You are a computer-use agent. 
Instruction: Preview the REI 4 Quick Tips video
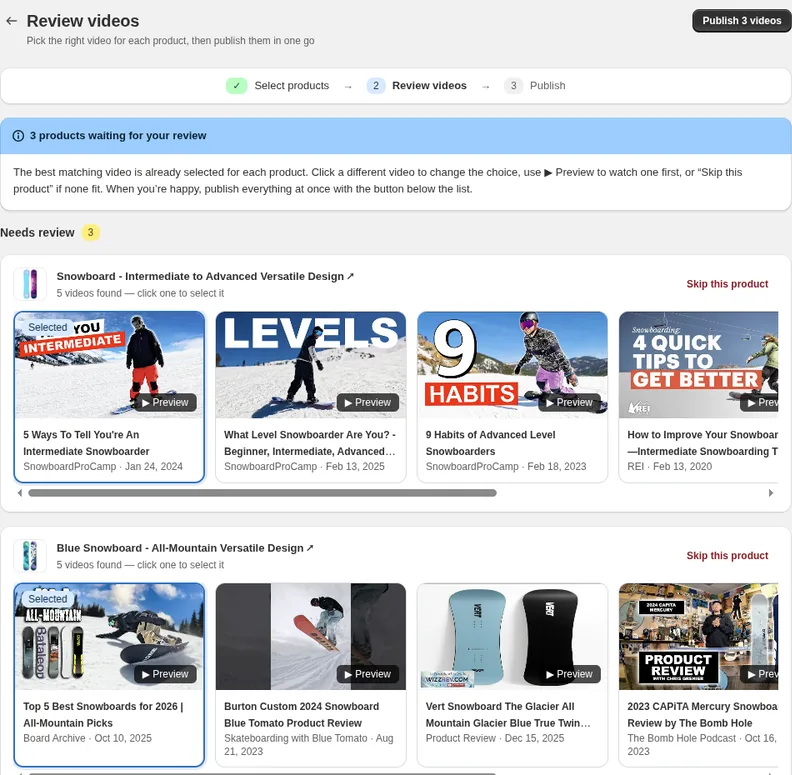tap(759, 403)
